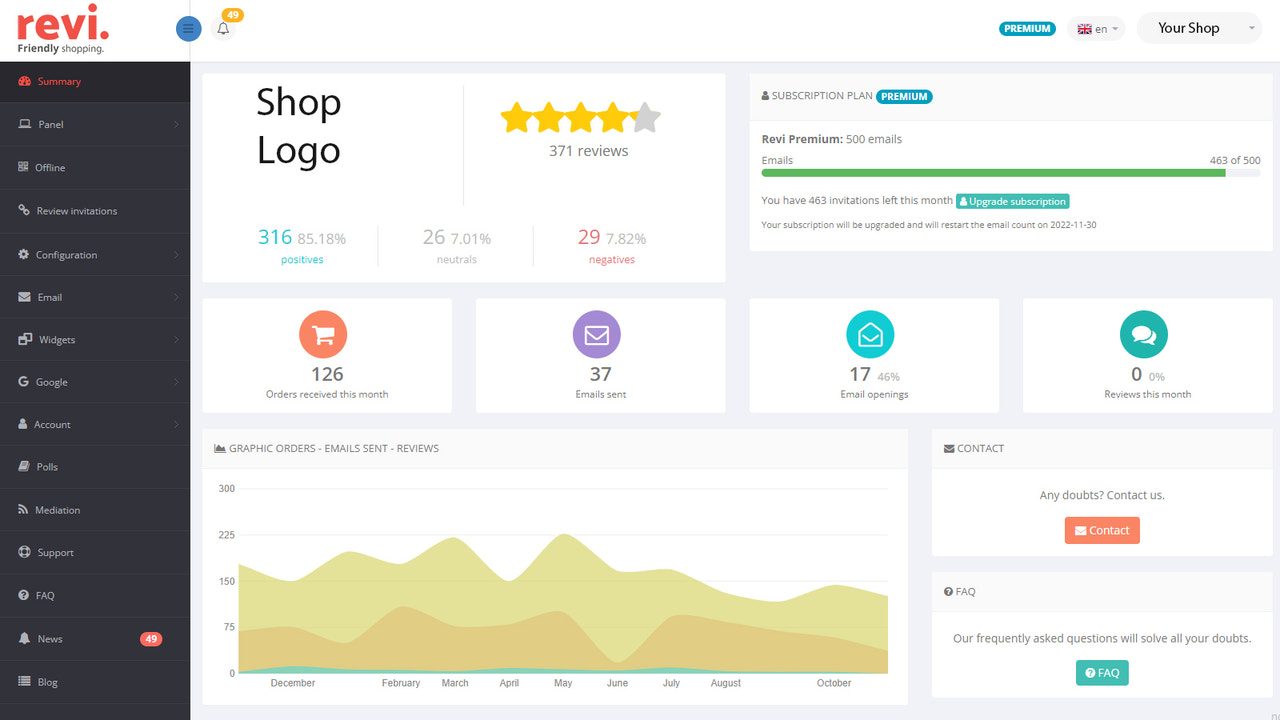This screenshot has height=720, width=1280.
Task: Open the Your Shop account dropdown
Action: click(x=1200, y=29)
